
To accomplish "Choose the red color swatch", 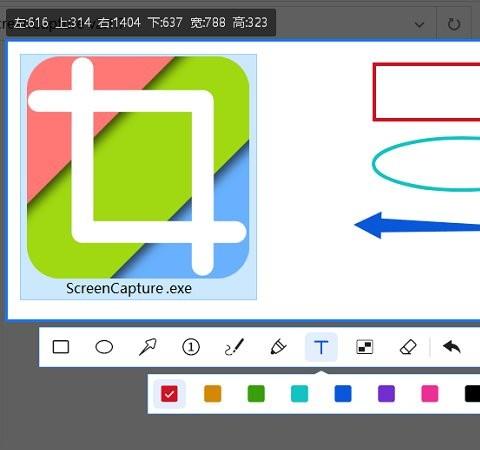I will [169, 394].
